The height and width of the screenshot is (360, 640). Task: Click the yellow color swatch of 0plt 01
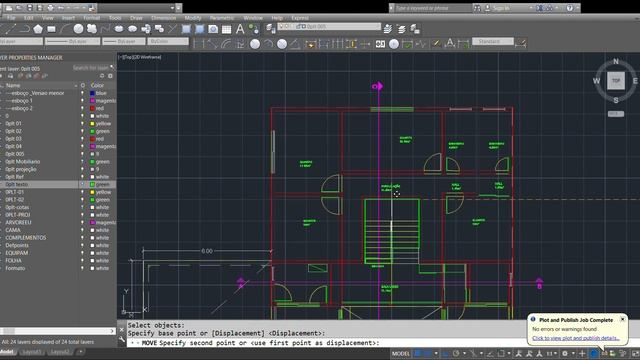click(92, 123)
